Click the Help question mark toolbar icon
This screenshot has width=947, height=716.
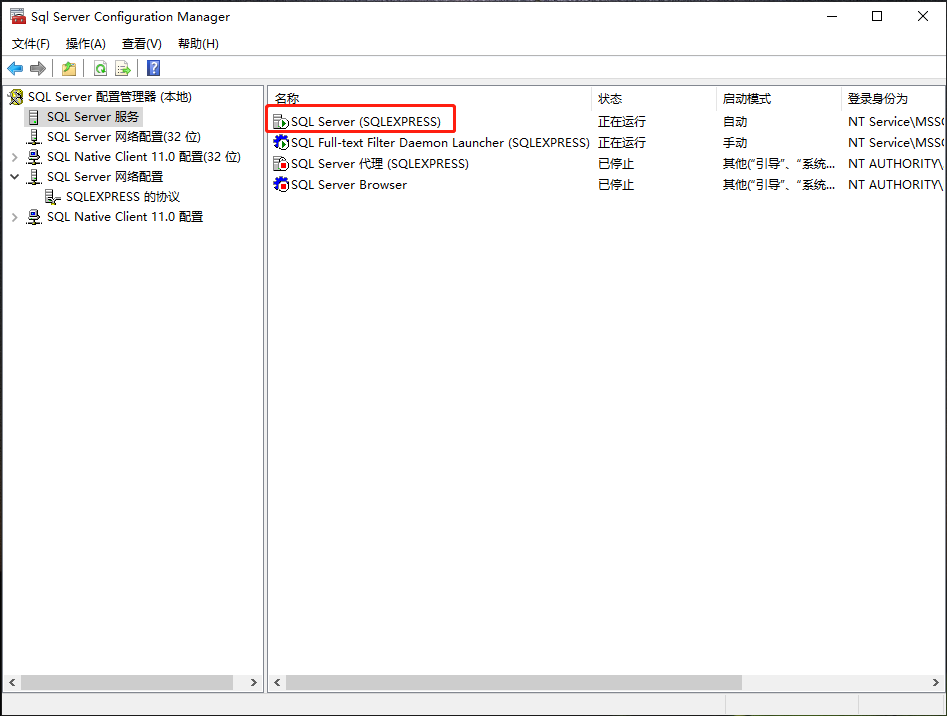coord(154,68)
